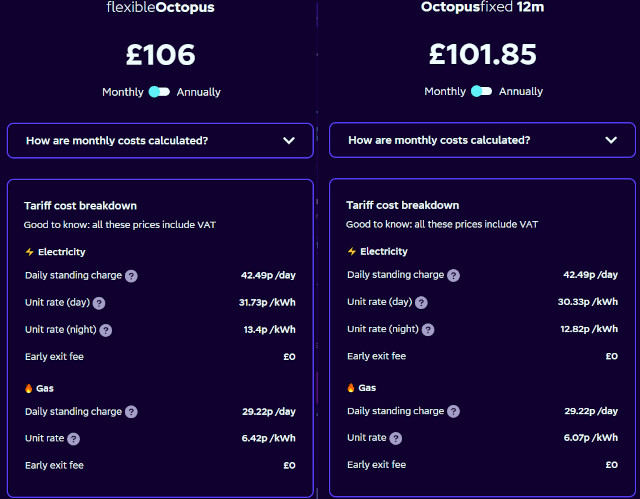Click the Octopus Fixed 12m tariff title
The width and height of the screenshot is (640, 499).
pyautogui.click(x=483, y=8)
